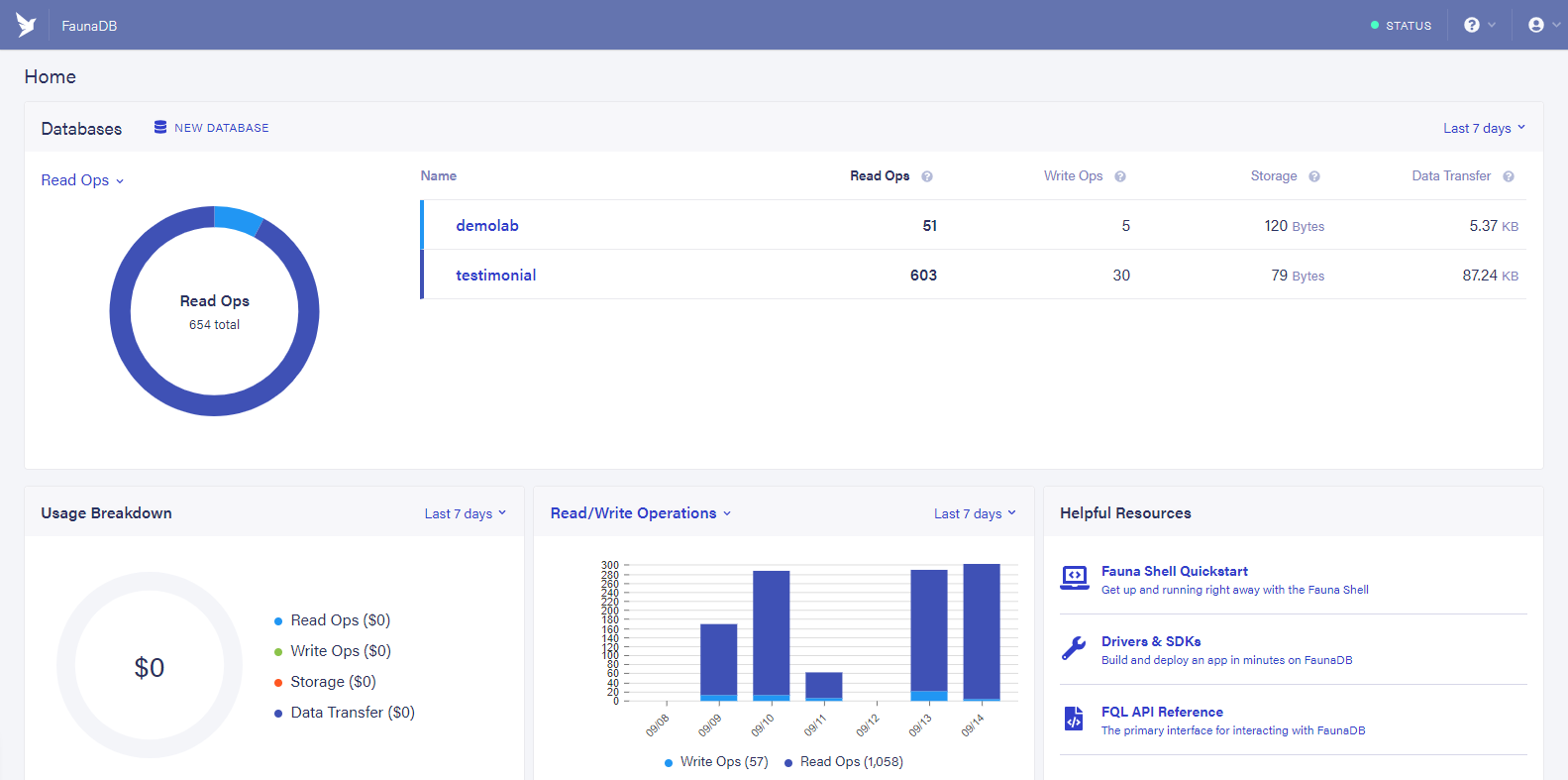Click the Drivers & SDKs wrench icon
The width and height of the screenshot is (1568, 780).
pyautogui.click(x=1074, y=648)
